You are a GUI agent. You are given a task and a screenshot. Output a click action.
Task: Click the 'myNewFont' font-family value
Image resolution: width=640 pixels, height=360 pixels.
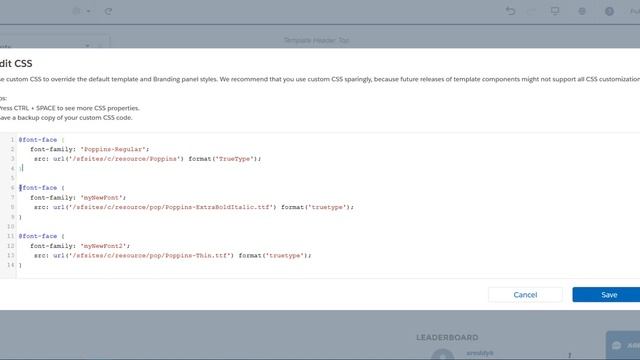102,198
